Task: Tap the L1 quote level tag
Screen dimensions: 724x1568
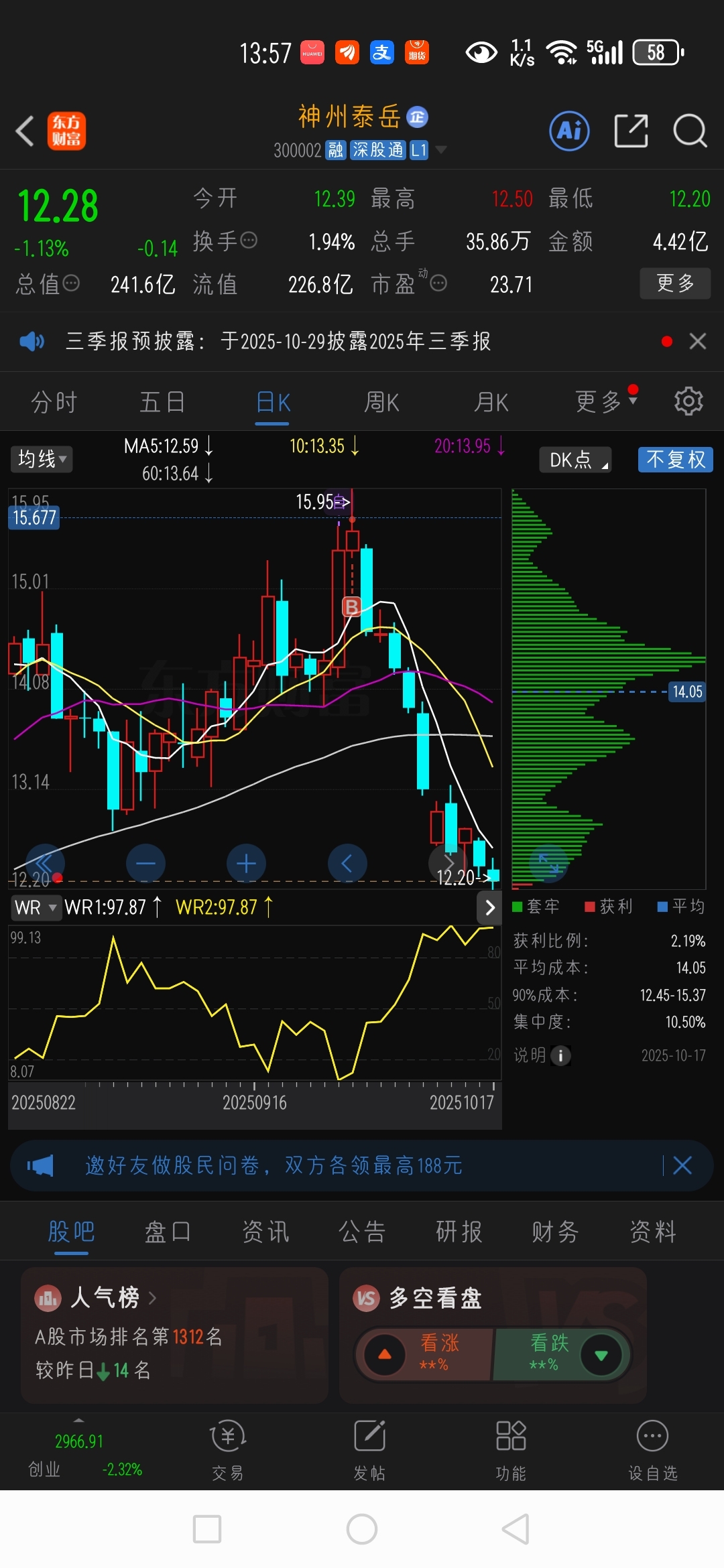Action: pyautogui.click(x=419, y=150)
